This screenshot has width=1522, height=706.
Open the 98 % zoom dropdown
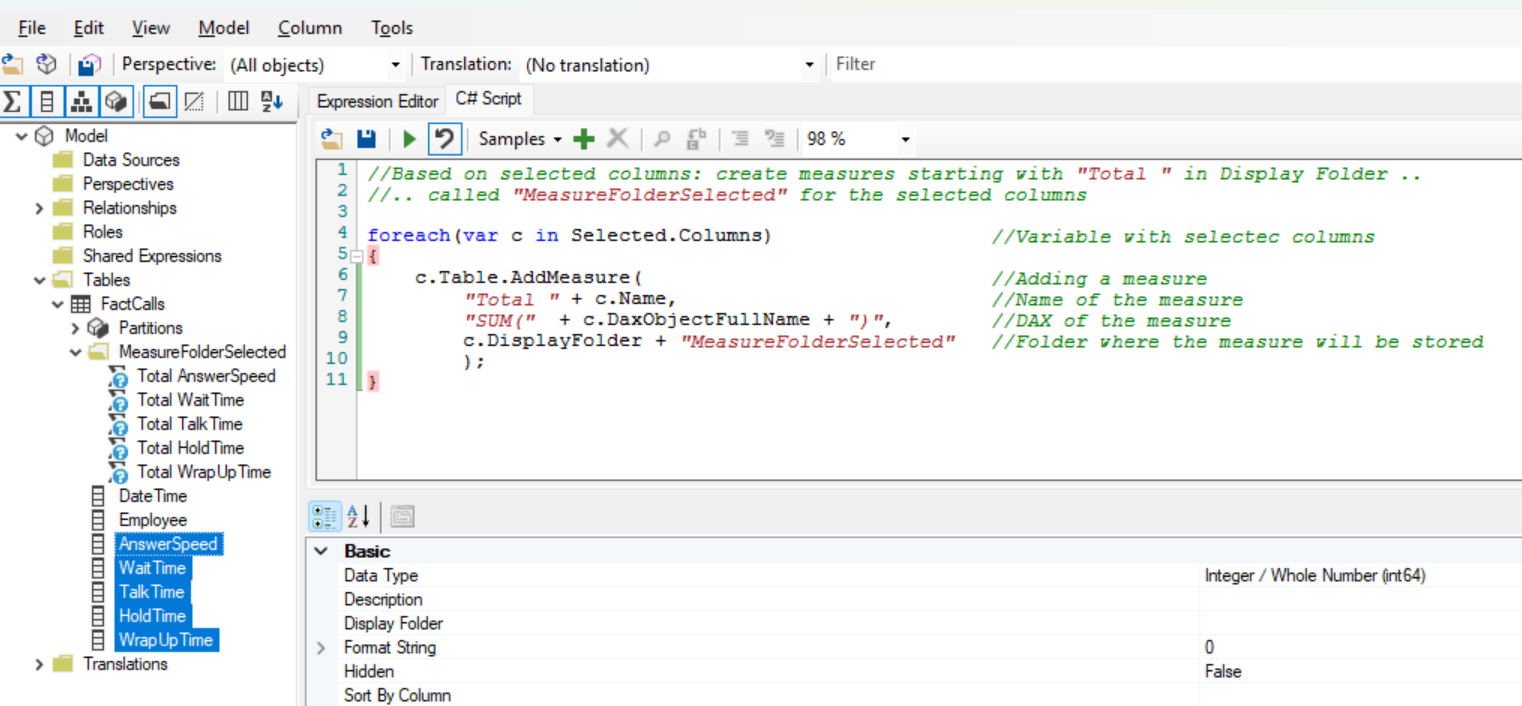(906, 140)
